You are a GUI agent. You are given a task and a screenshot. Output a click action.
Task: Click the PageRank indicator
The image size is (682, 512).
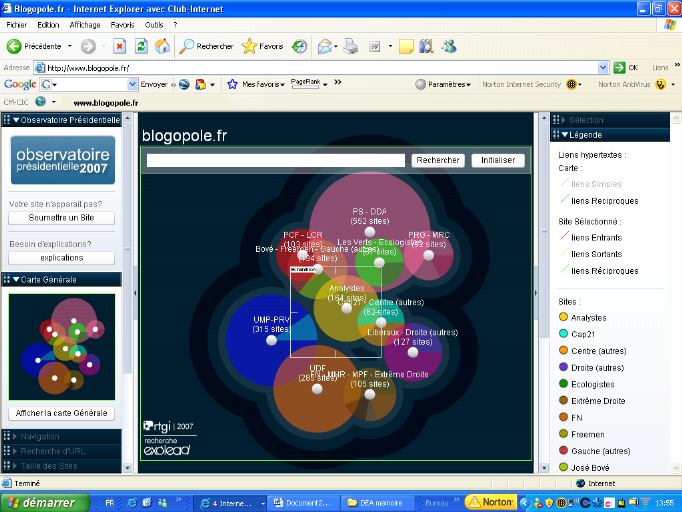coord(305,83)
